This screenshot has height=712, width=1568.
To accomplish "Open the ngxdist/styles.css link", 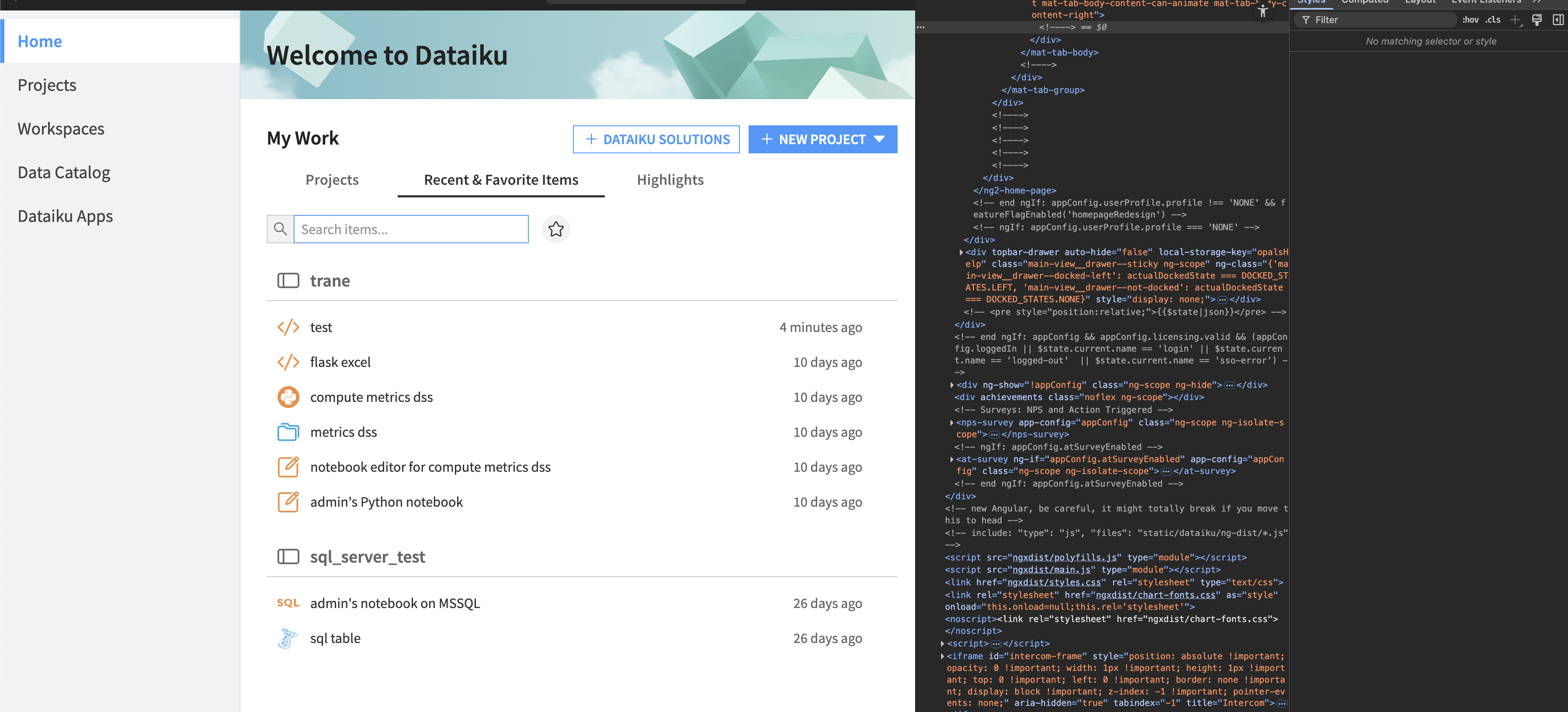I will pyautogui.click(x=1054, y=582).
